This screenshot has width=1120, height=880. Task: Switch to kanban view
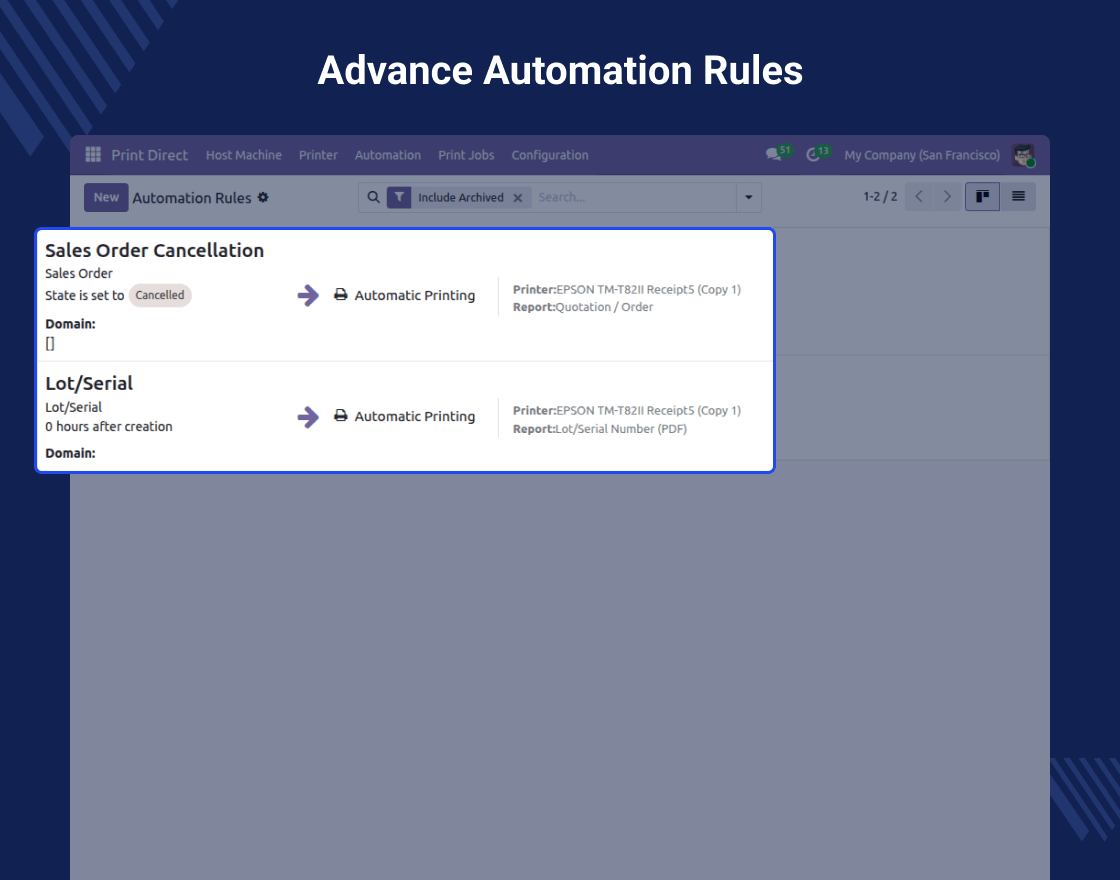(982, 197)
